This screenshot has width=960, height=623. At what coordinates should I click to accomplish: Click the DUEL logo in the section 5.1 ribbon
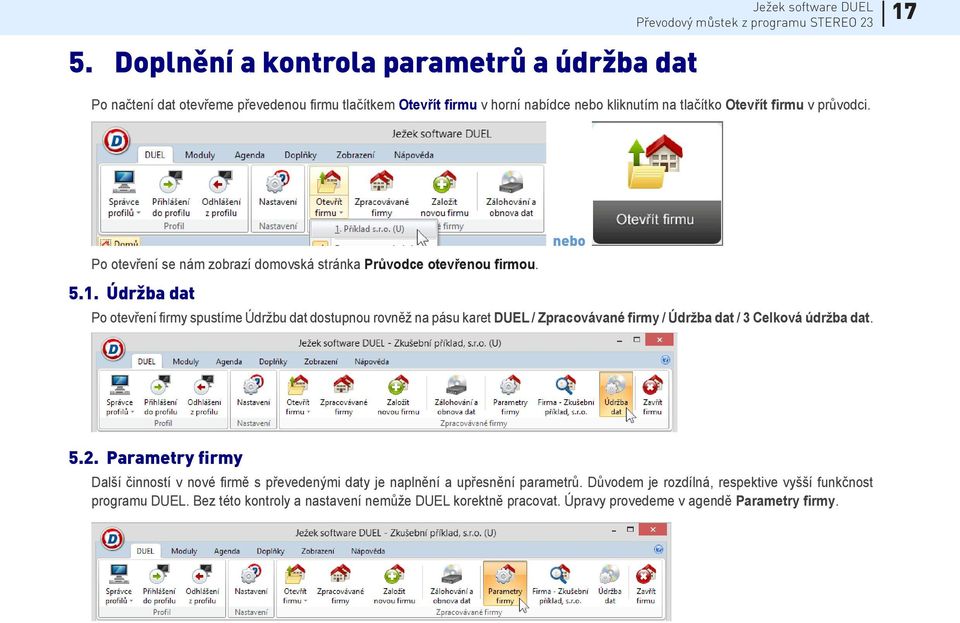(113, 349)
